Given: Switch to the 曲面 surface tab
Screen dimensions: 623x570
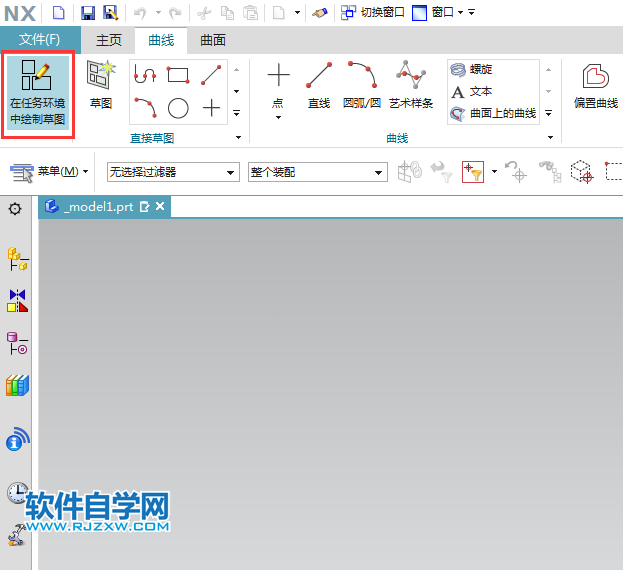Looking at the screenshot, I should point(213,40).
